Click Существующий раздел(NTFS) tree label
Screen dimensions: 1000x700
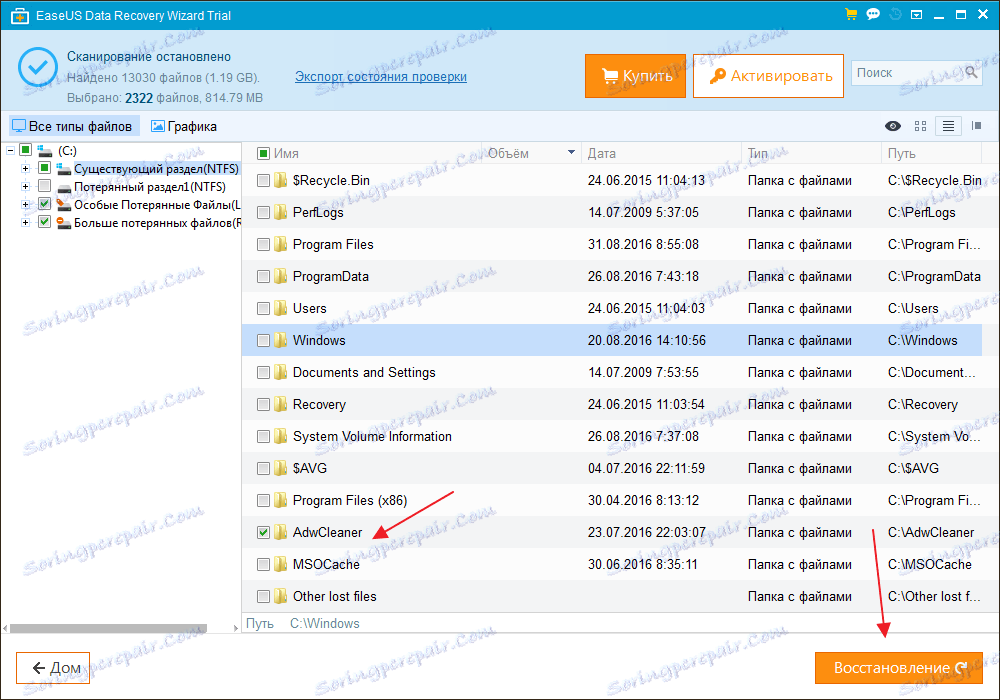click(156, 169)
